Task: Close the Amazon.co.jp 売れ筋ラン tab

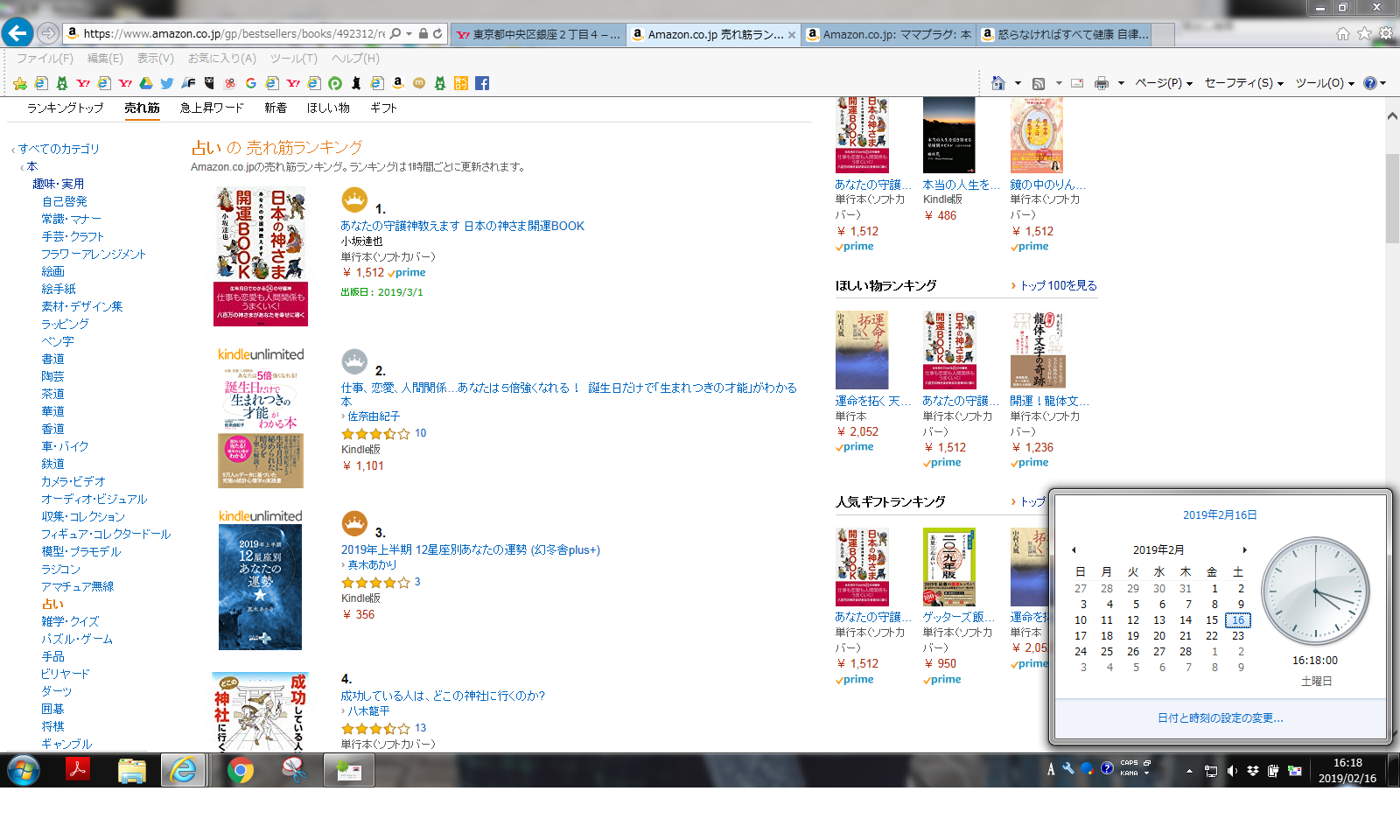Action: click(x=792, y=35)
